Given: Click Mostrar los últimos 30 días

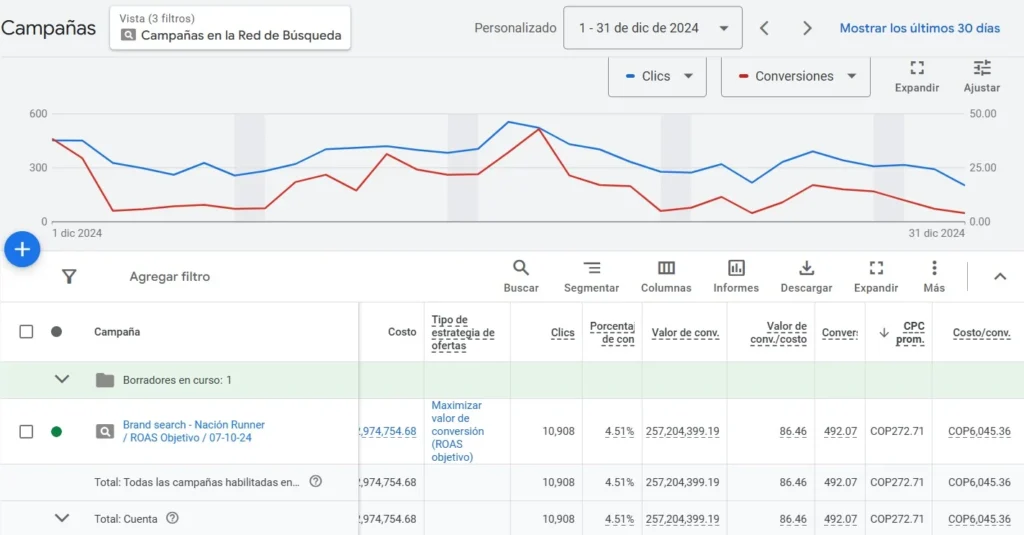Looking at the screenshot, I should pyautogui.click(x=919, y=28).
